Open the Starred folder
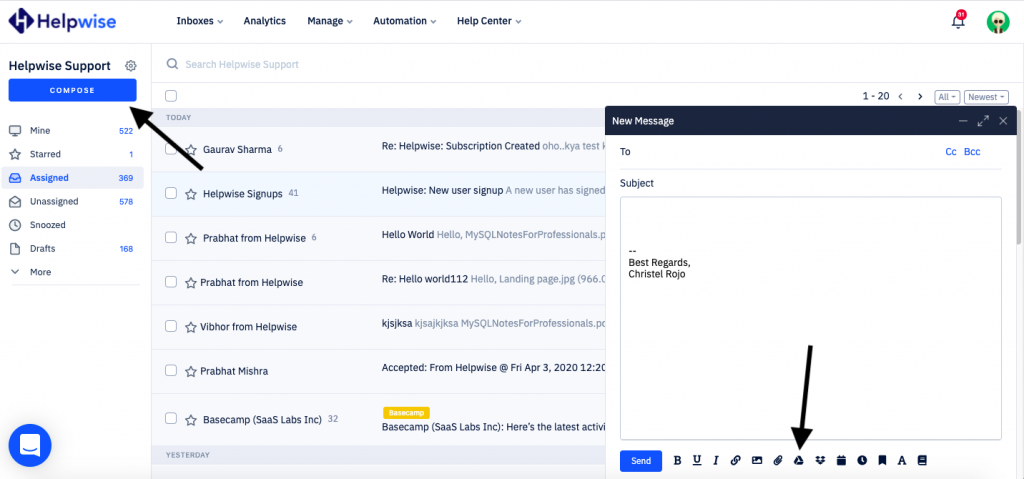Viewport: 1024px width, 479px height. pos(72,154)
